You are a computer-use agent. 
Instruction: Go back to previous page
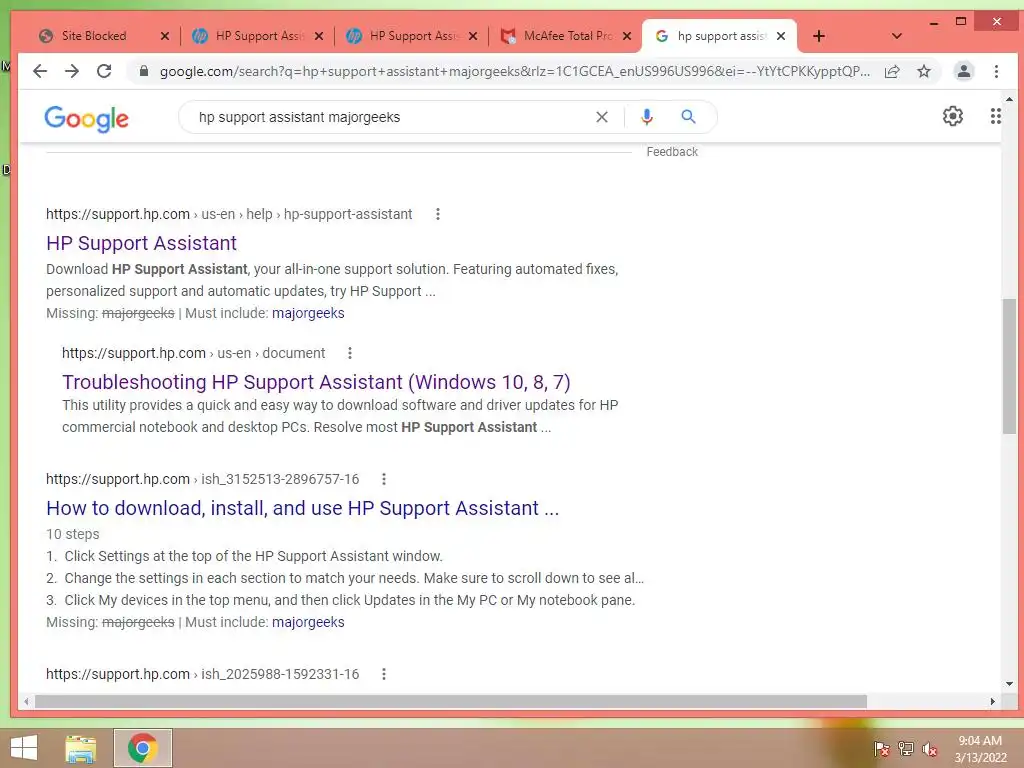tap(40, 71)
